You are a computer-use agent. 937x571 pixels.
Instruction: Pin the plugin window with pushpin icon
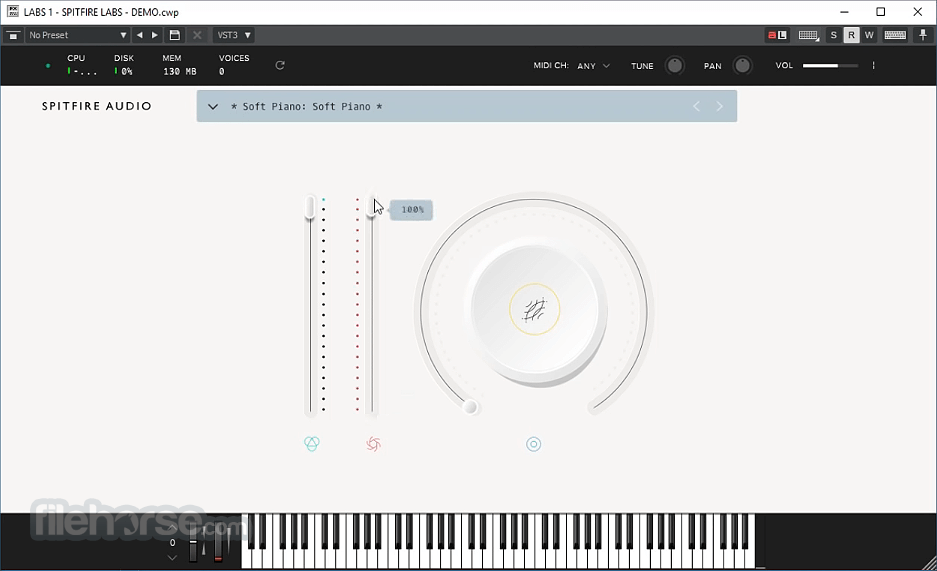click(x=923, y=35)
